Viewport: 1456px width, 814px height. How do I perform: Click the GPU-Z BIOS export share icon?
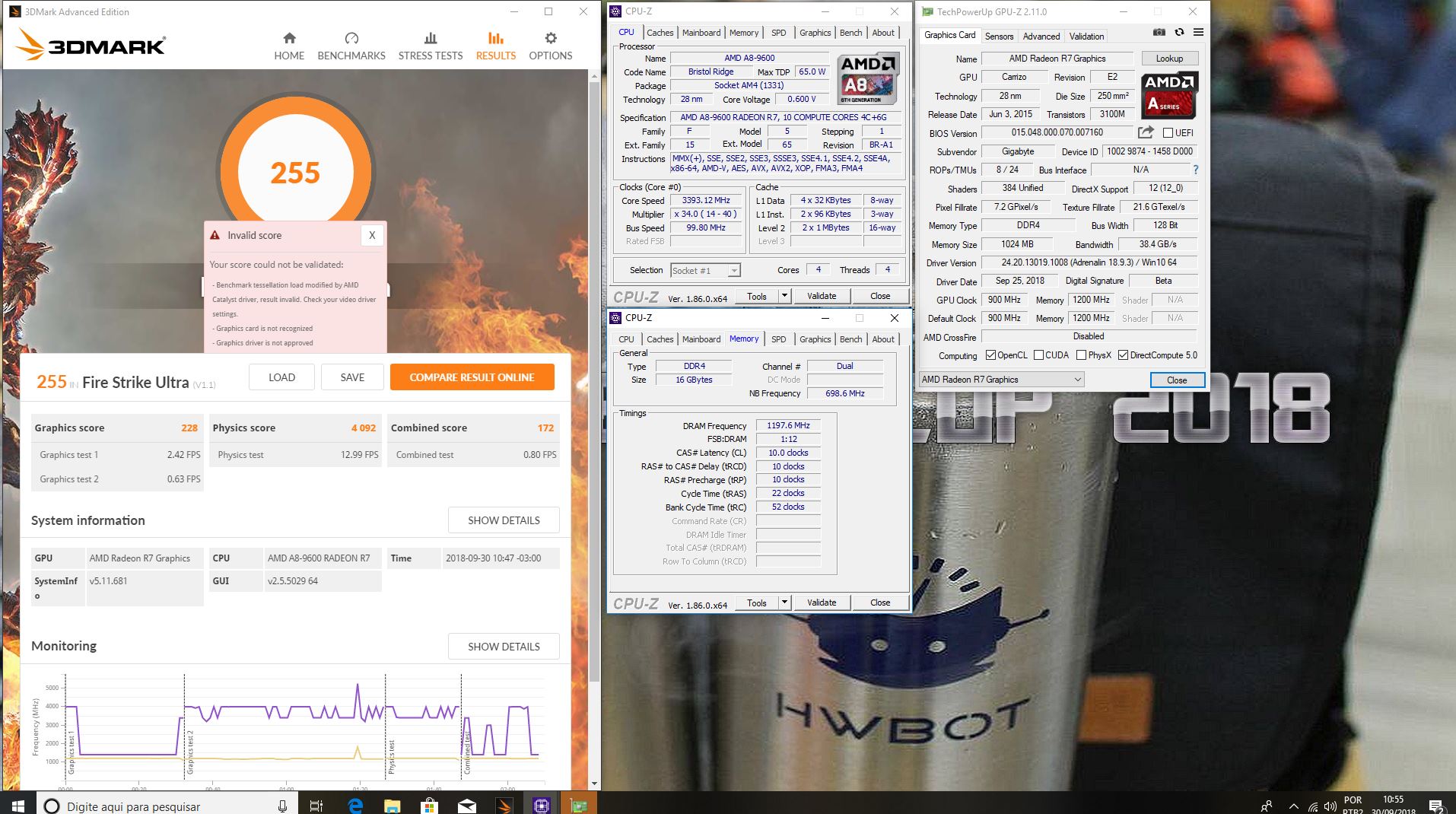pos(1146,132)
